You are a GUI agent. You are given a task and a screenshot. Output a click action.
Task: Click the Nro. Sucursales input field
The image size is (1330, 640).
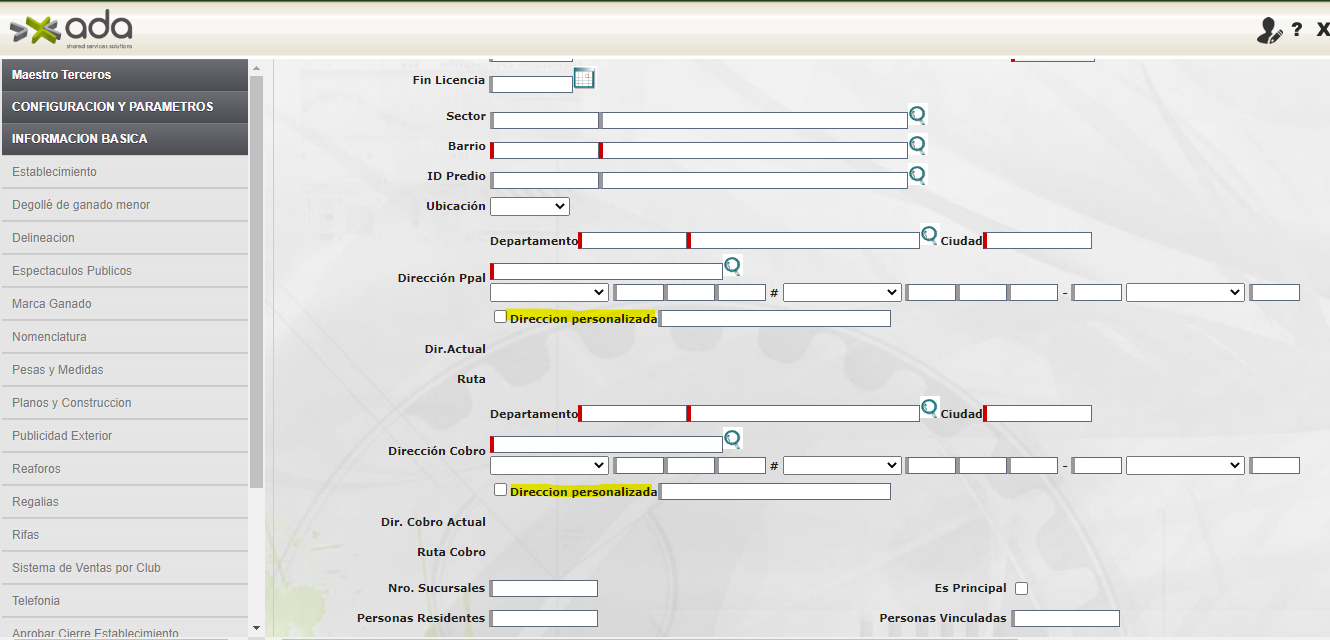545,589
